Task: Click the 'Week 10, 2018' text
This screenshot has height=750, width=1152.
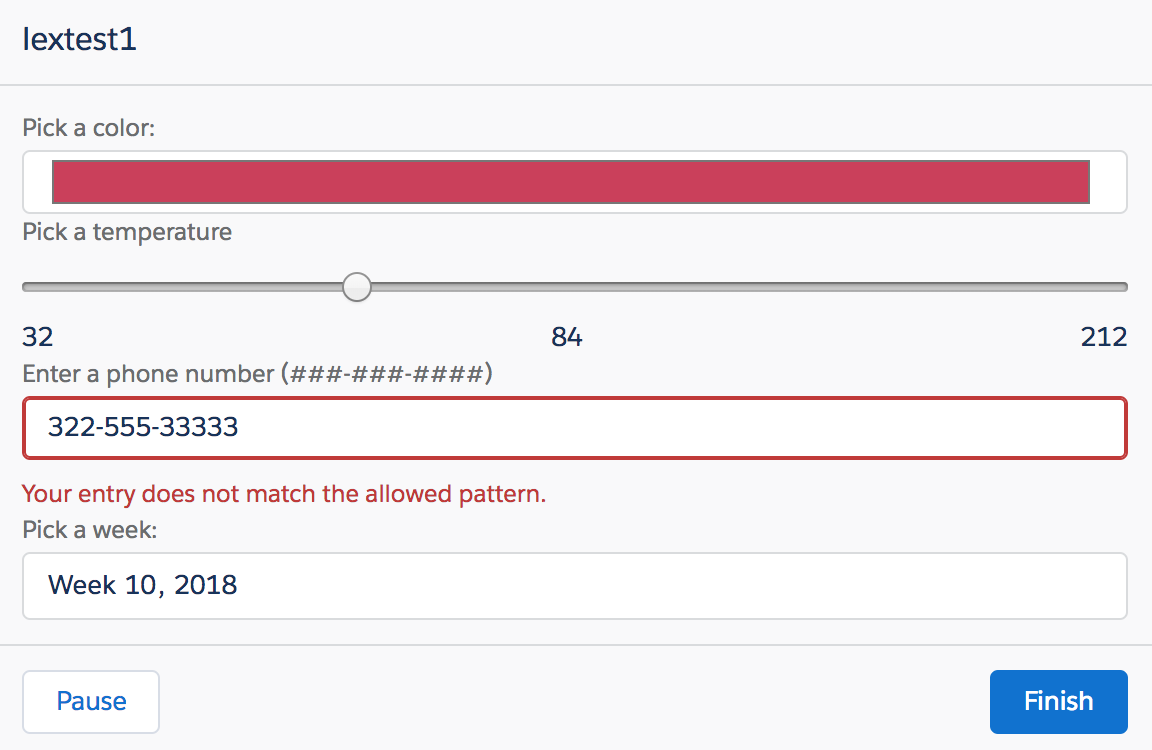Action: [143, 585]
